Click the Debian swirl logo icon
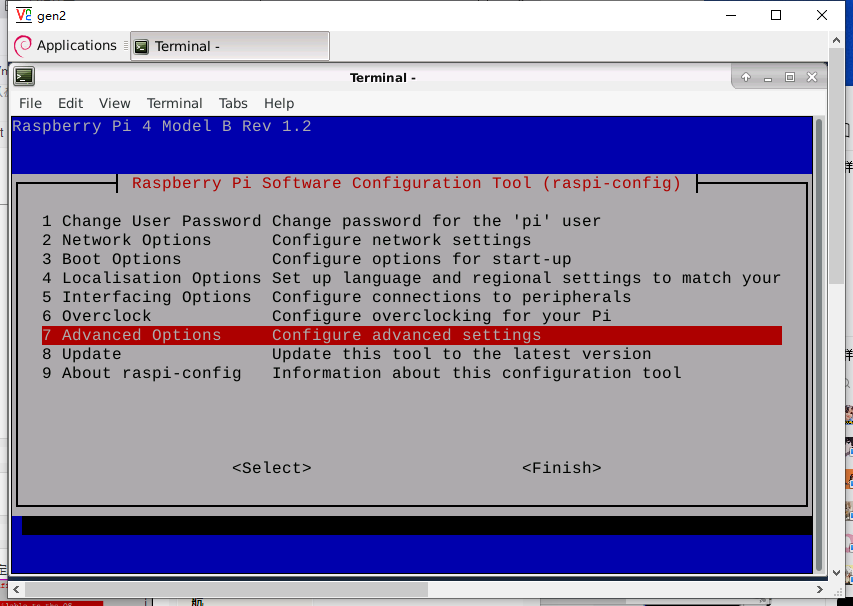 (23, 46)
